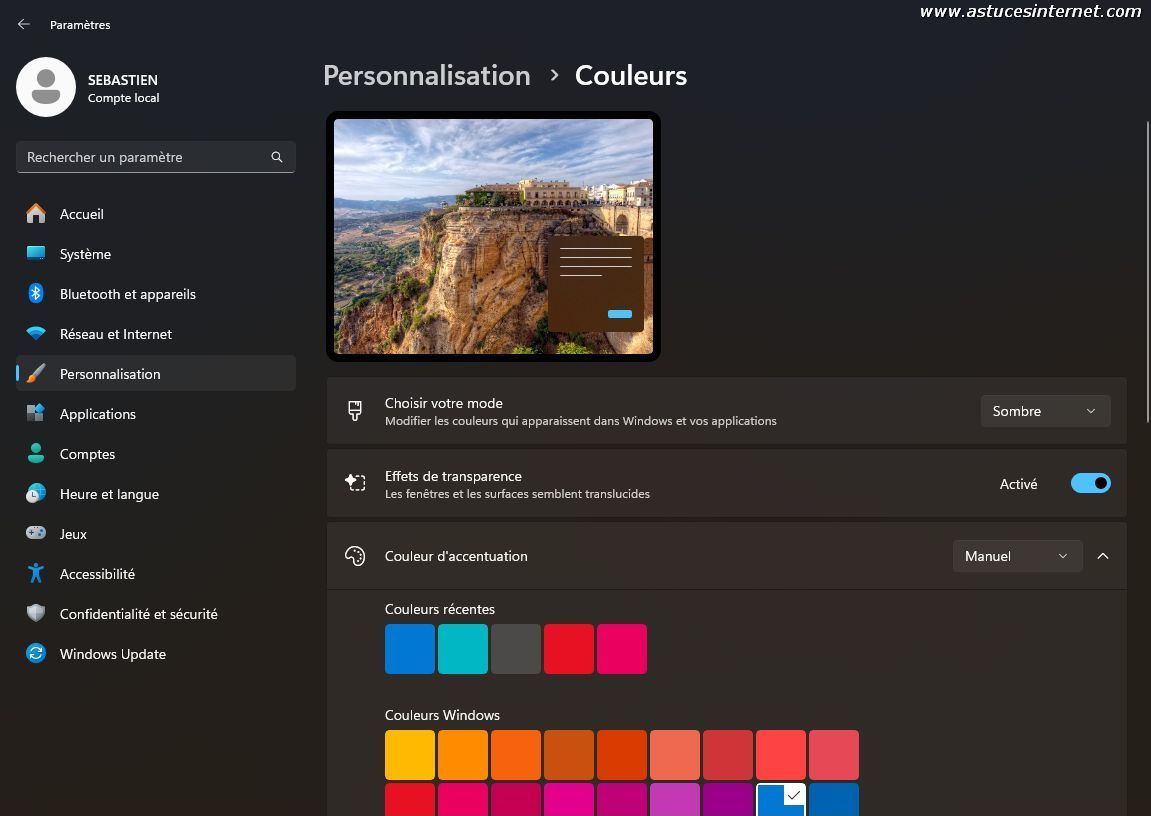The height and width of the screenshot is (816, 1151).
Task: Click the search magnifier icon
Action: click(277, 157)
